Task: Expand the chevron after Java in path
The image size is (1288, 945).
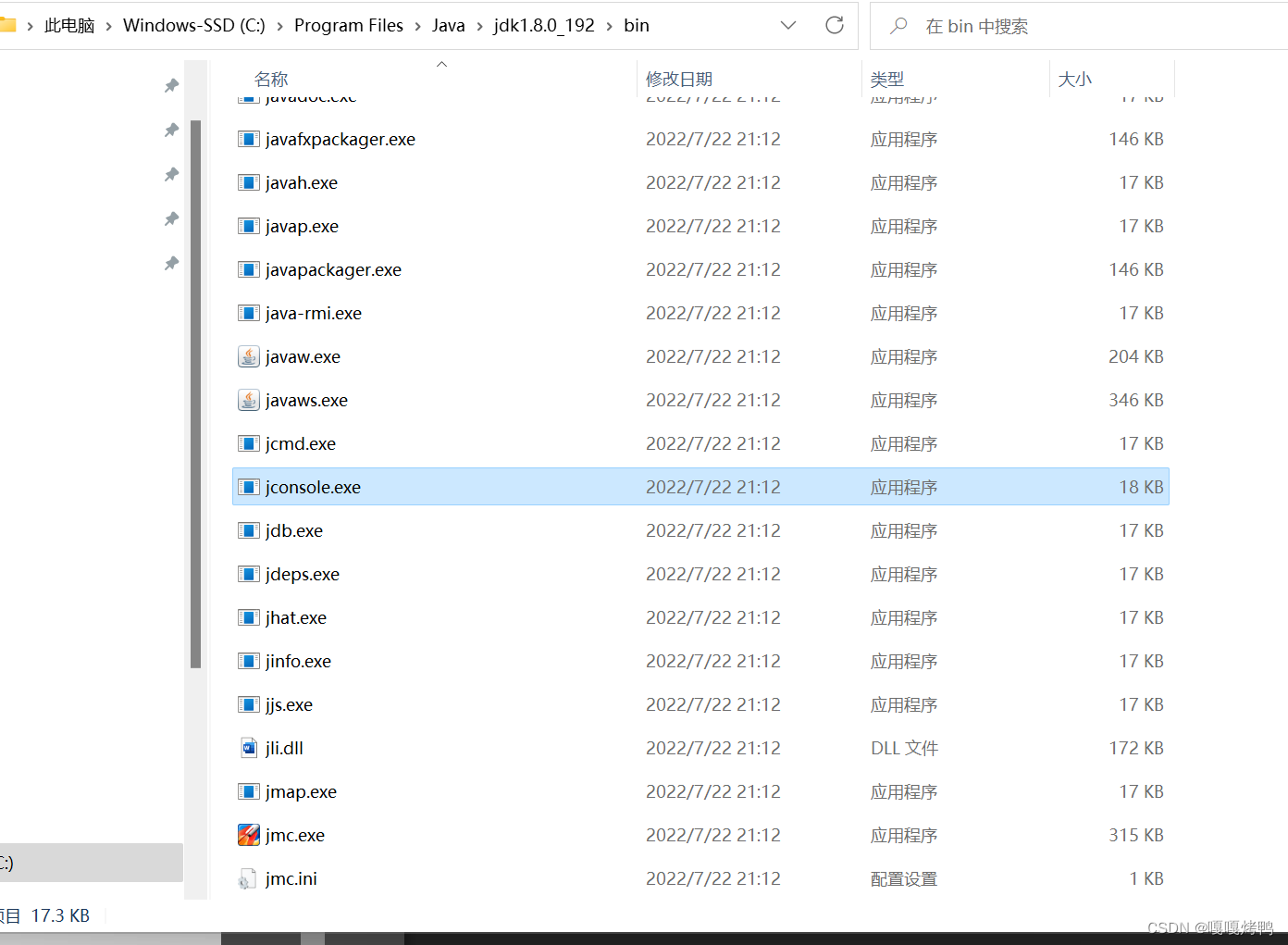Action: tap(479, 26)
